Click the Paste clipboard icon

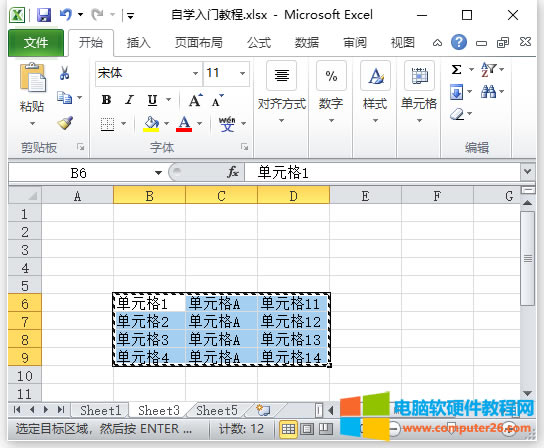[33, 77]
